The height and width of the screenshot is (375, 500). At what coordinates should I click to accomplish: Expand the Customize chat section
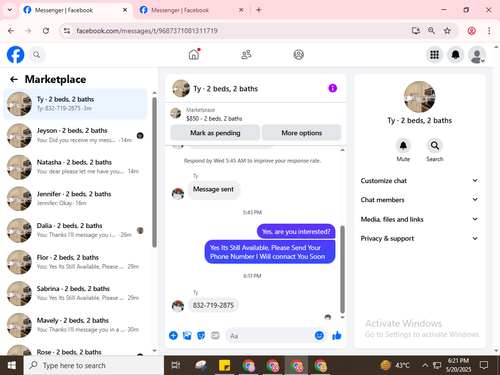419,181
